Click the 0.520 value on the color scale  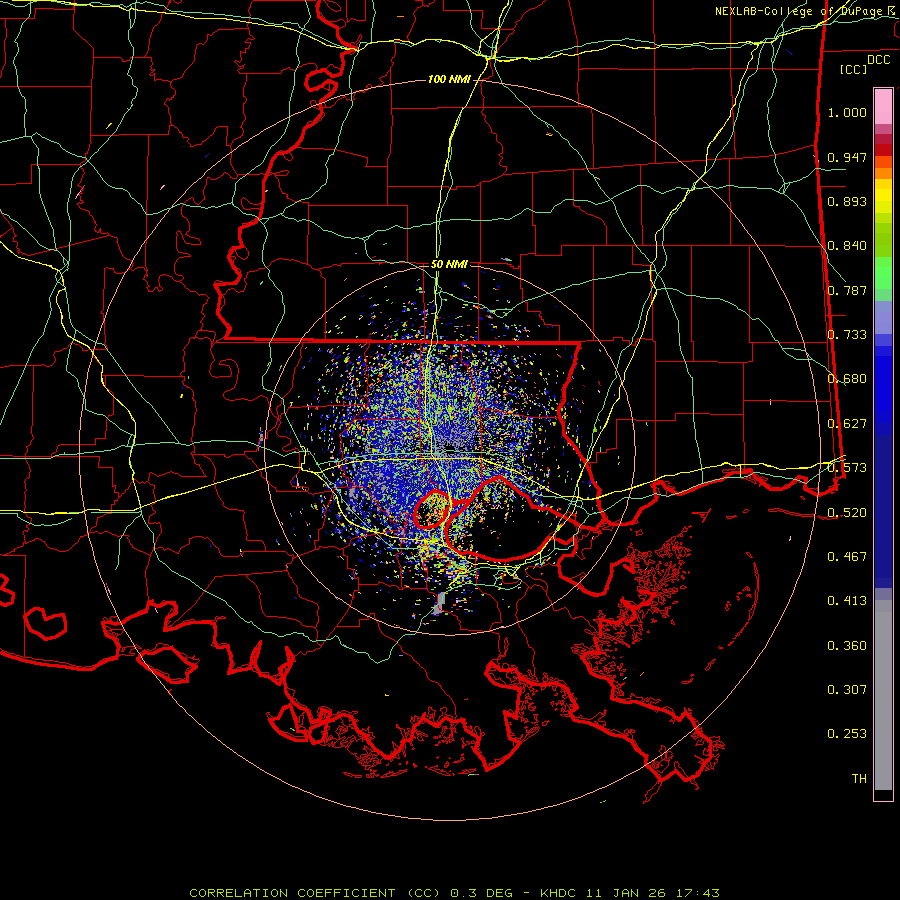click(847, 512)
